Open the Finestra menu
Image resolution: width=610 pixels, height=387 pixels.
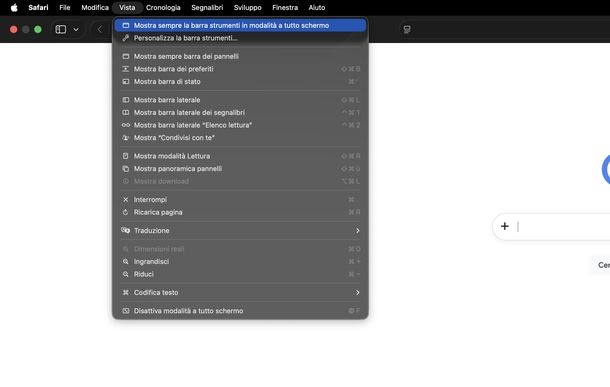tap(285, 8)
